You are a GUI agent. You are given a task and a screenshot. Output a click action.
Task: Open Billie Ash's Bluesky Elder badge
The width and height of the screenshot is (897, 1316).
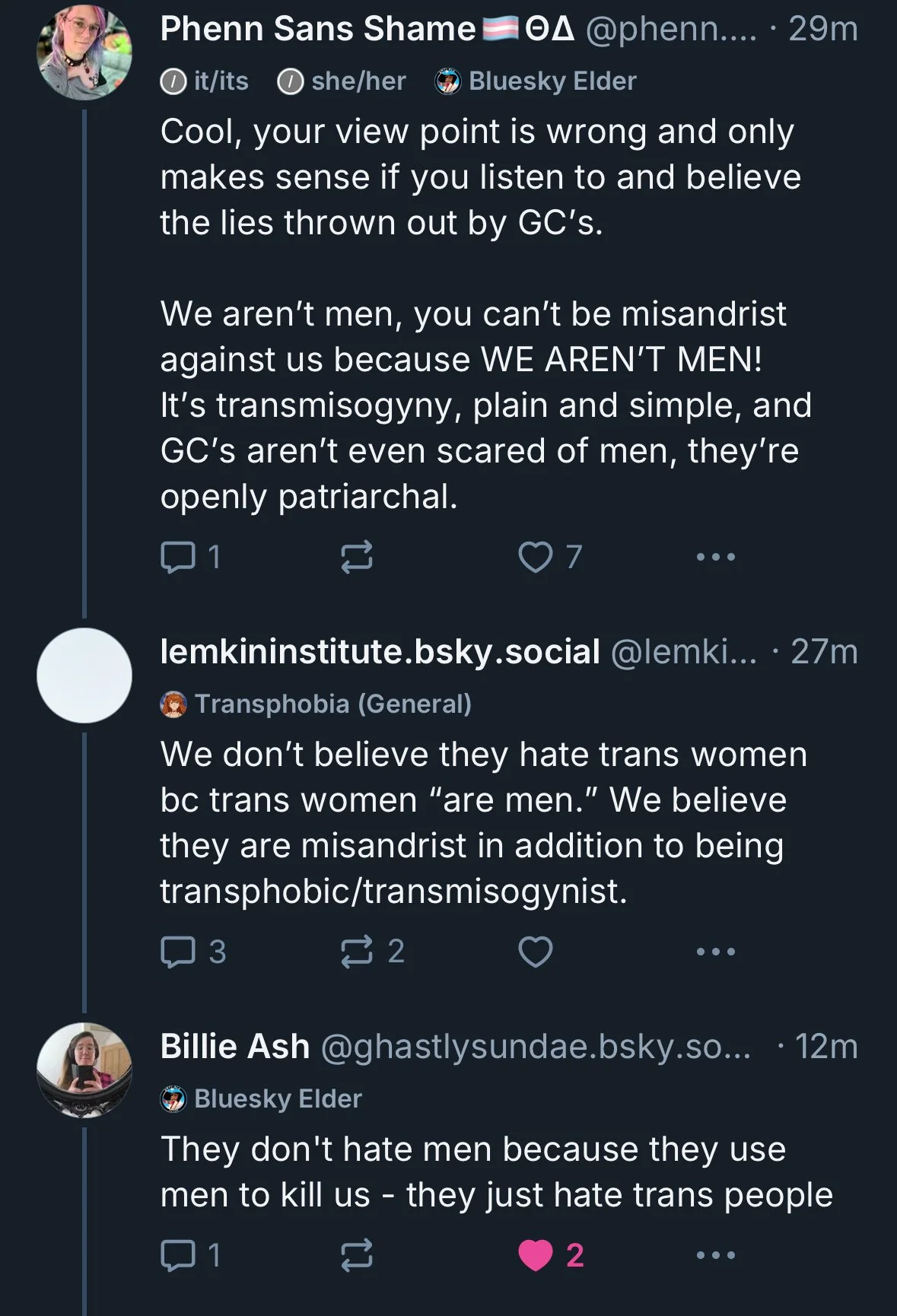point(262,1098)
